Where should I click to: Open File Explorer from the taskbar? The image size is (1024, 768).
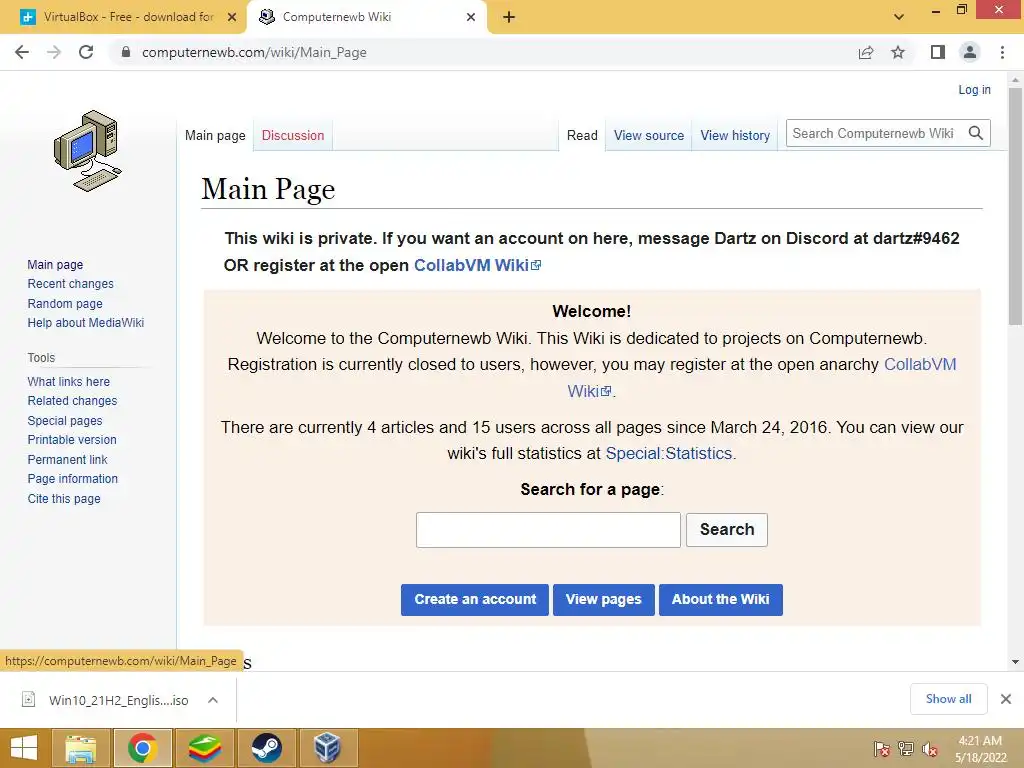80,748
